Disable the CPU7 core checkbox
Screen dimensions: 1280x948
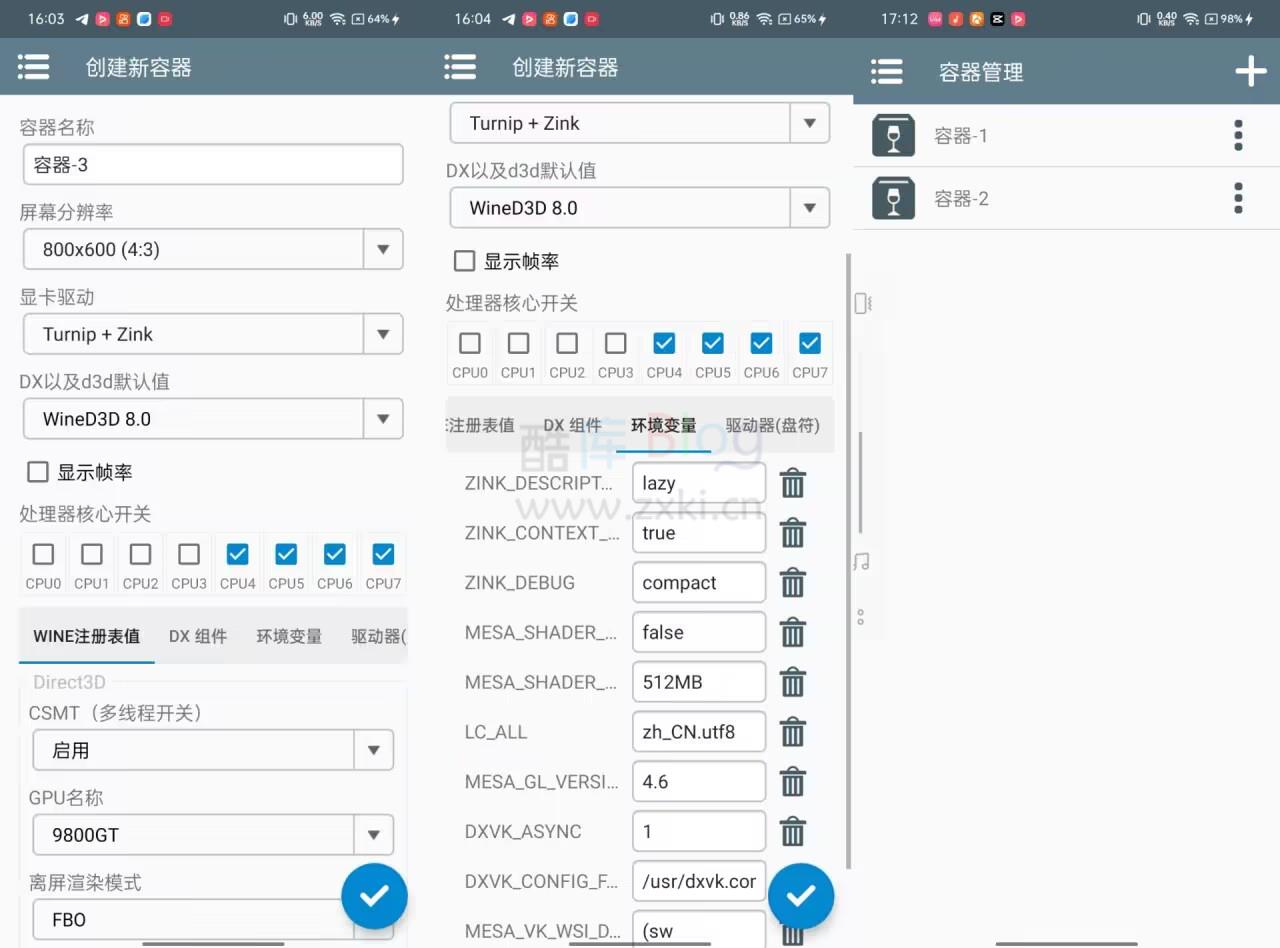[383, 553]
